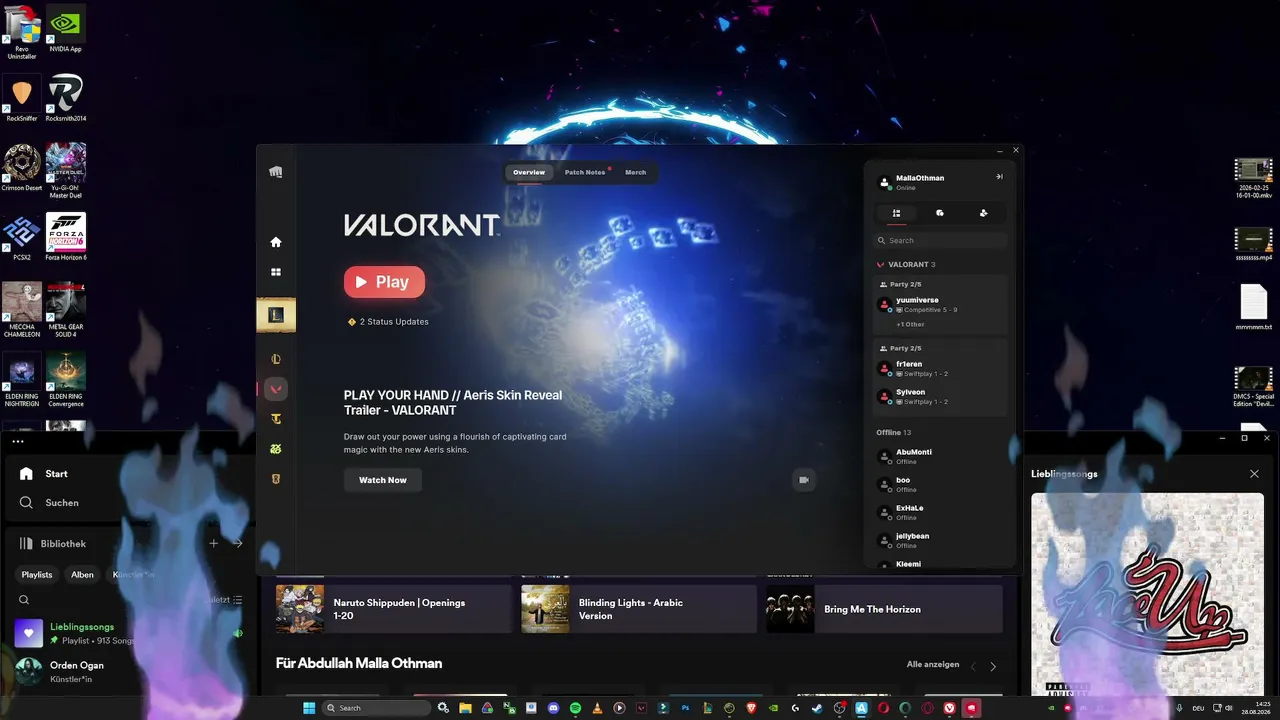Open the all games grid icon

[x=276, y=272]
